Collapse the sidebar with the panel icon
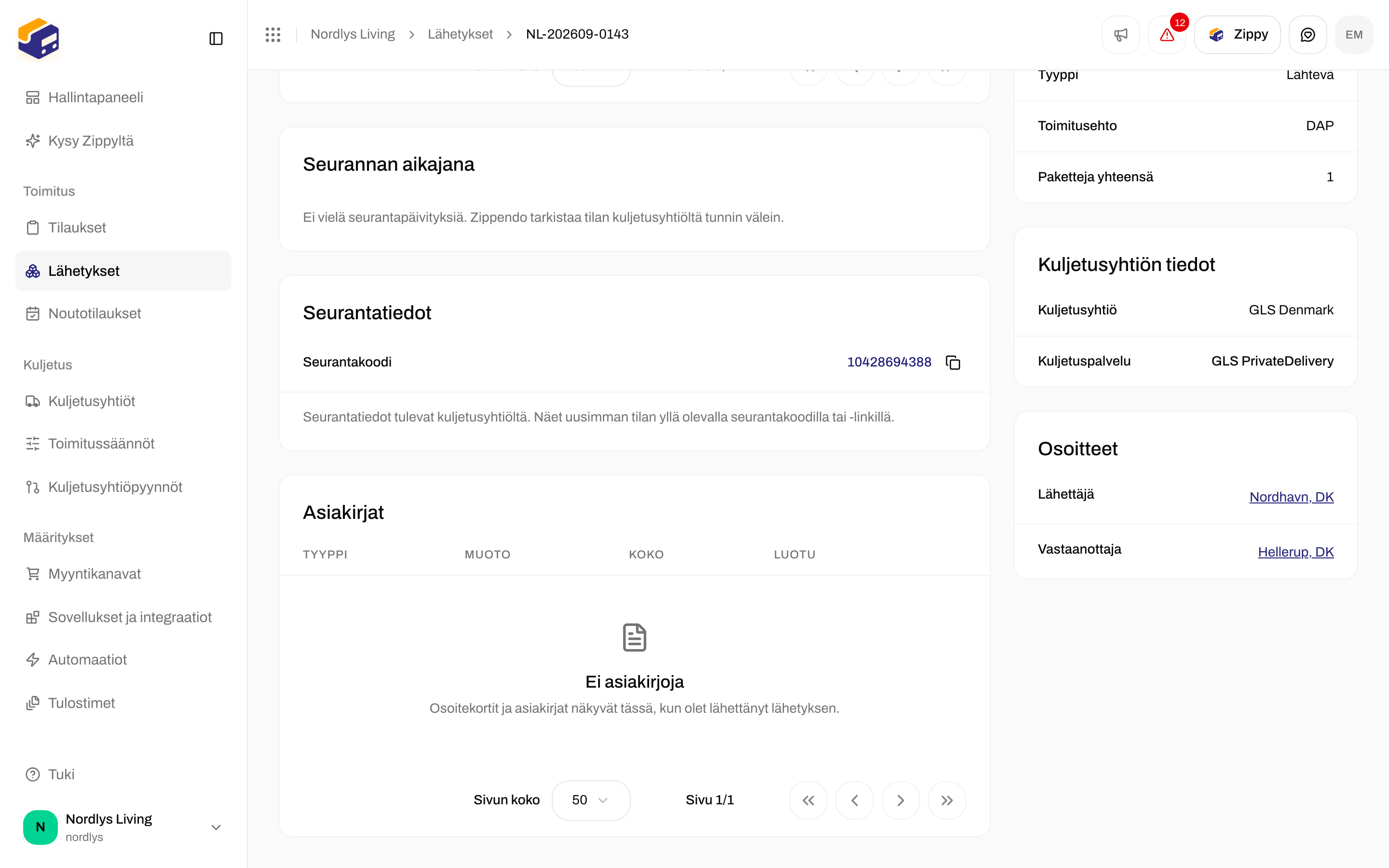 tap(216, 39)
